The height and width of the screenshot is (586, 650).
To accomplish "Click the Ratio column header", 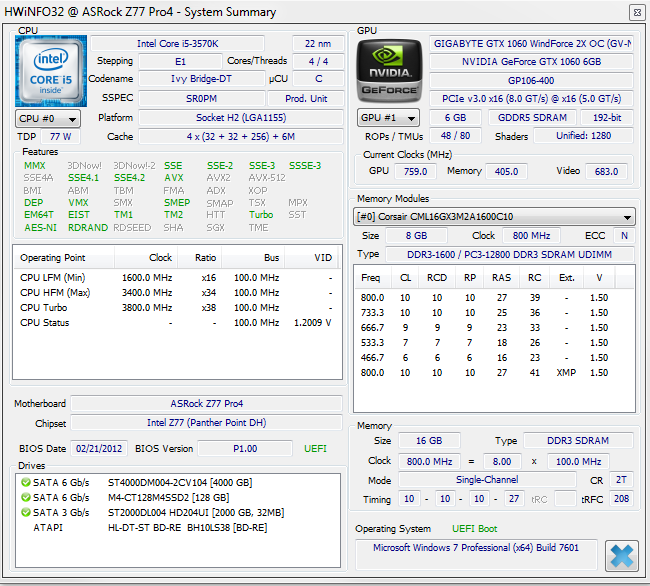I will [x=200, y=258].
